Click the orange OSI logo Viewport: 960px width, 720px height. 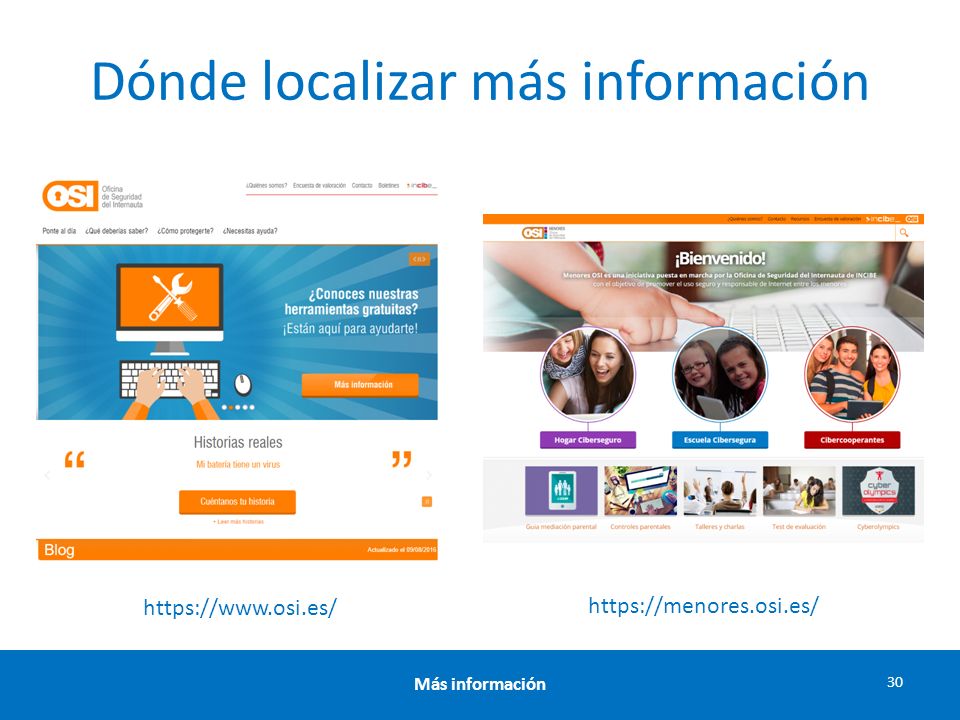pos(70,195)
